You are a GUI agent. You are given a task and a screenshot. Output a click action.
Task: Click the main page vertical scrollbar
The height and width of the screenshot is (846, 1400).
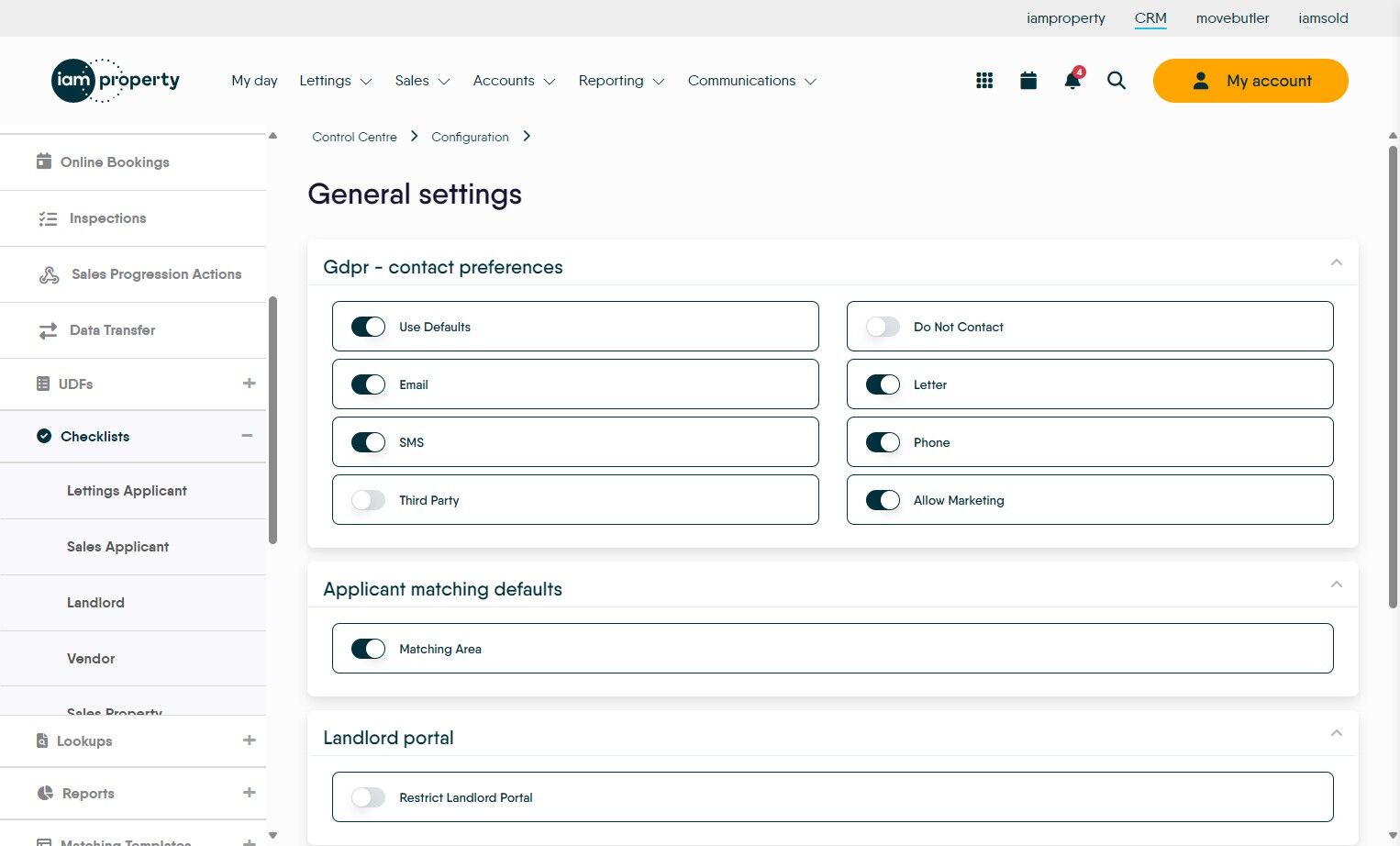pos(1393,376)
